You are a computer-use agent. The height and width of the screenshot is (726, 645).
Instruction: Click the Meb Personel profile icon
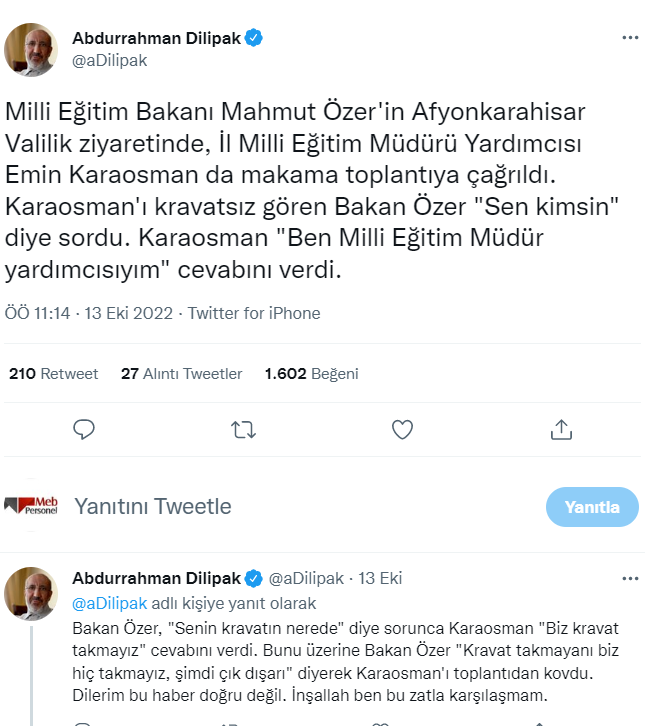31,506
